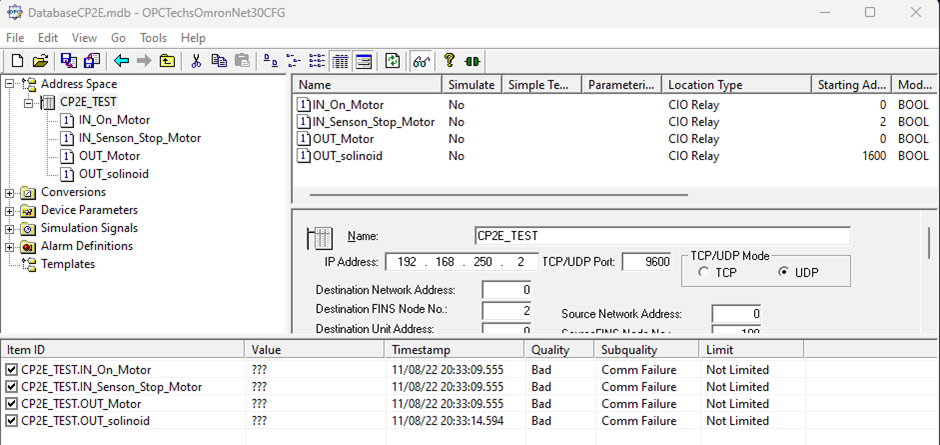Click the New file toolbar icon
Image resolution: width=940 pixels, height=445 pixels.
17,61
